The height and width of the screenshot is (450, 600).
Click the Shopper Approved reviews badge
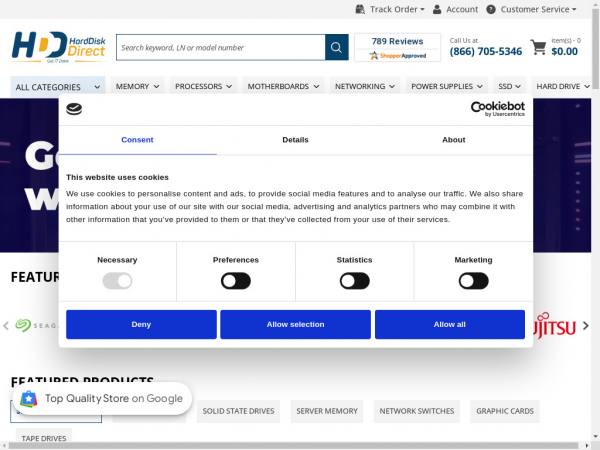tap(397, 48)
